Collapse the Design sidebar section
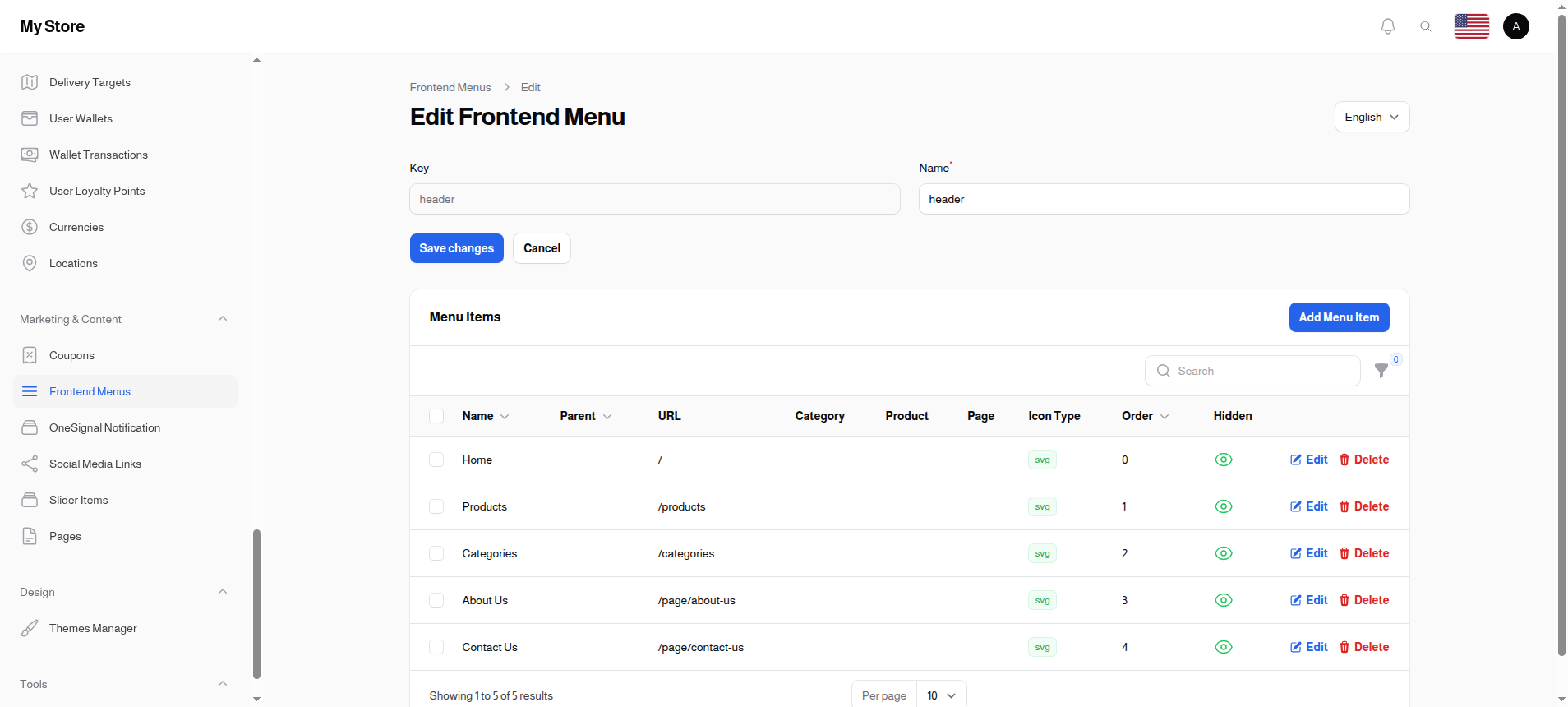Image resolution: width=1568 pixels, height=707 pixels. (223, 592)
